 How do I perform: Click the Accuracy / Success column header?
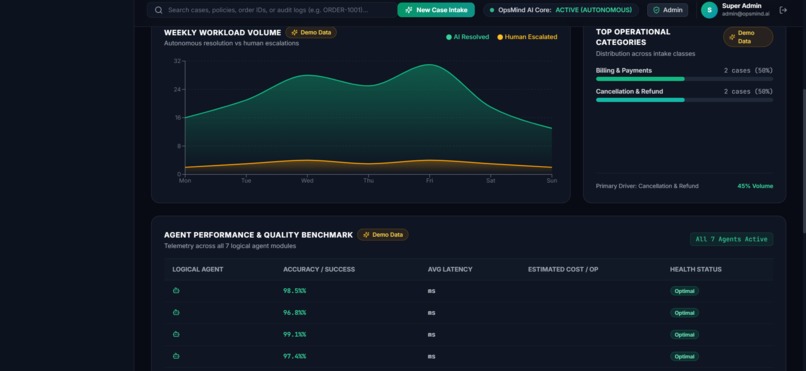point(319,269)
